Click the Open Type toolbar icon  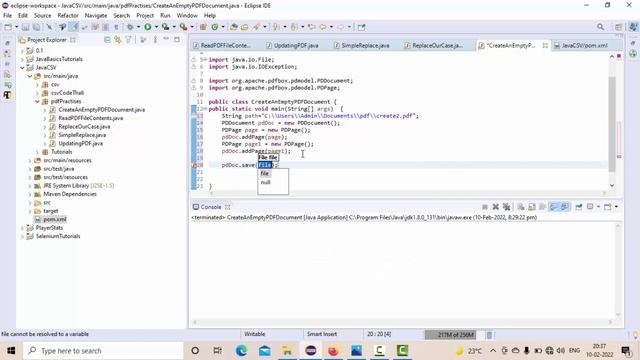click(234, 27)
